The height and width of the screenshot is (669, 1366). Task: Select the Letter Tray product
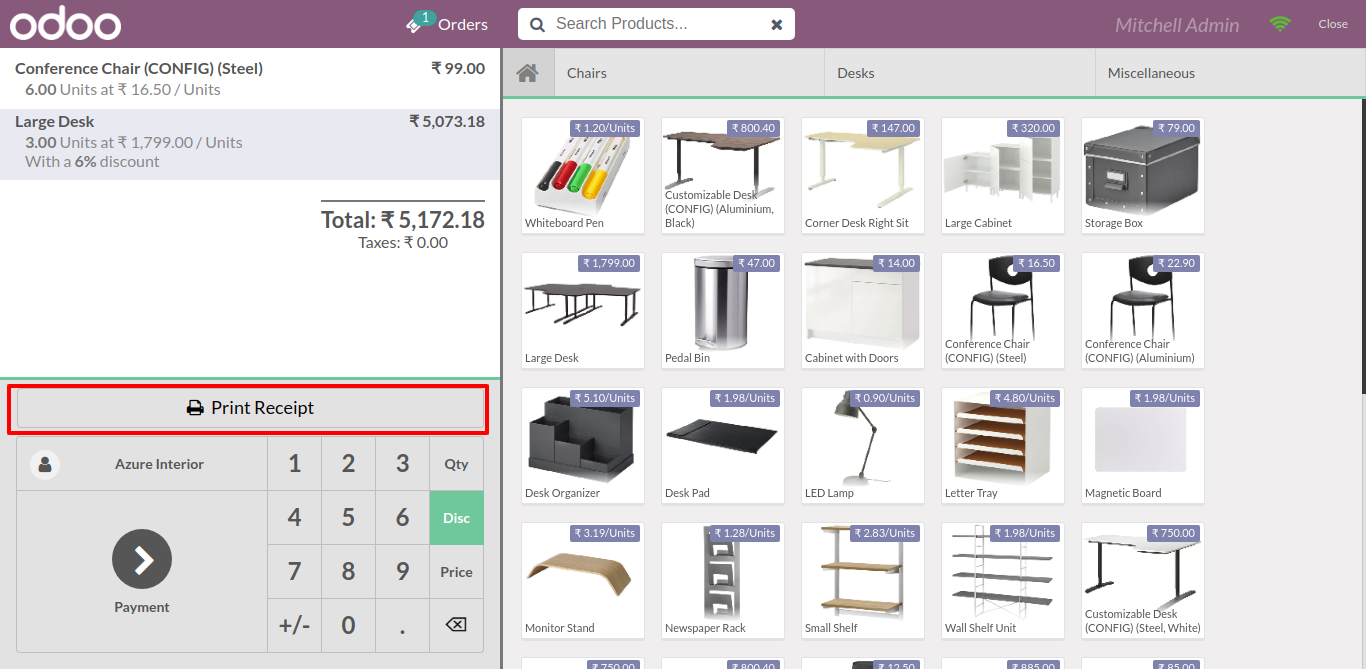click(x=1003, y=446)
